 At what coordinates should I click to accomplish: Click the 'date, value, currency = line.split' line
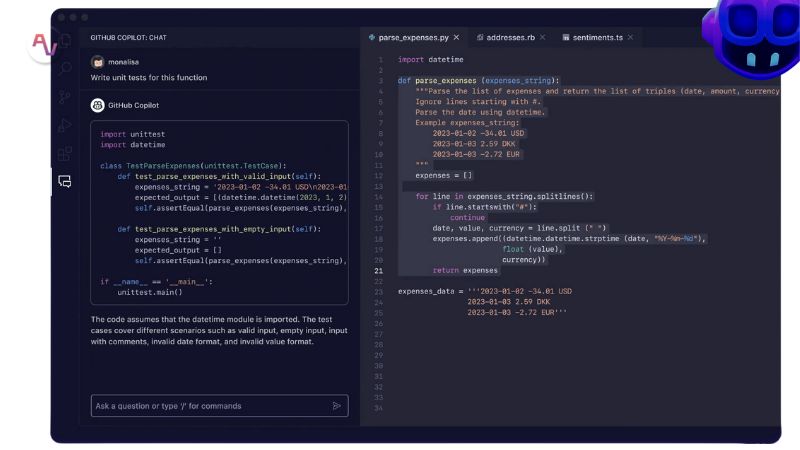(519, 228)
